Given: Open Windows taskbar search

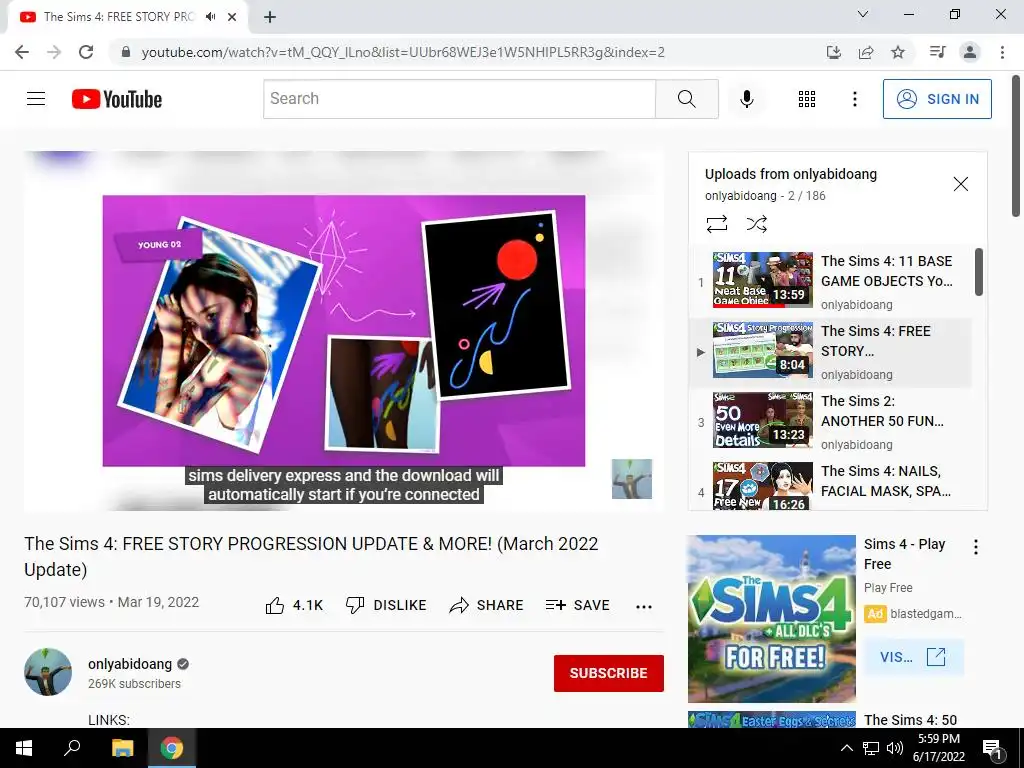Looking at the screenshot, I should (72, 748).
